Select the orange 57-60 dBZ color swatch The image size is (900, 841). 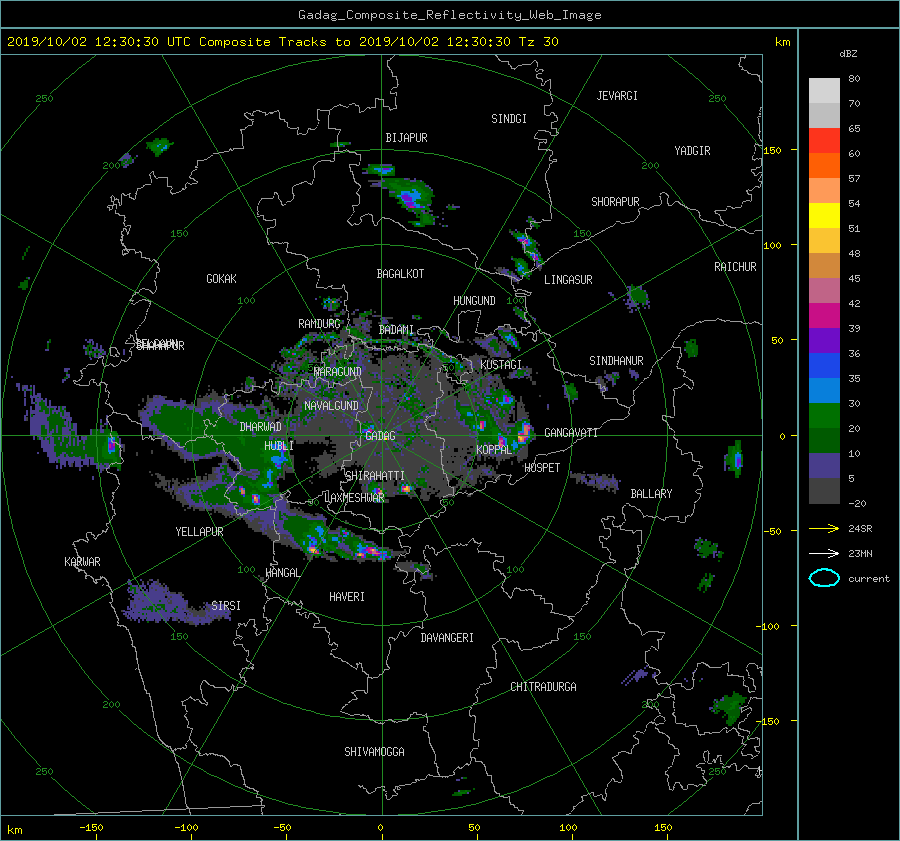point(824,165)
